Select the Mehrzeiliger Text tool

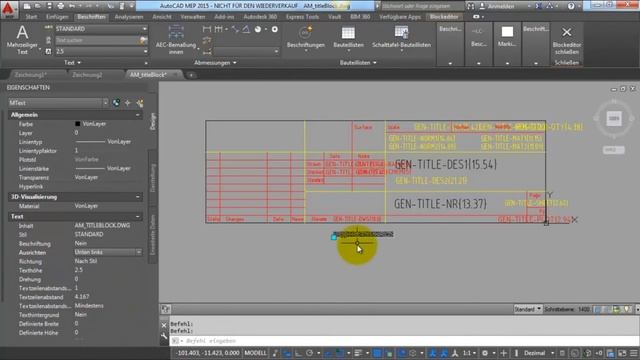(x=22, y=40)
